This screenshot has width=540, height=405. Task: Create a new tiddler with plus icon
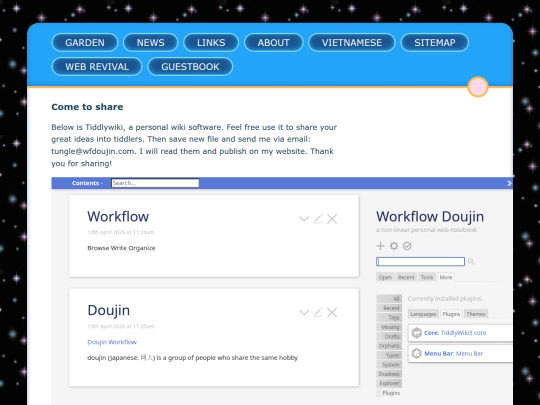(x=380, y=246)
